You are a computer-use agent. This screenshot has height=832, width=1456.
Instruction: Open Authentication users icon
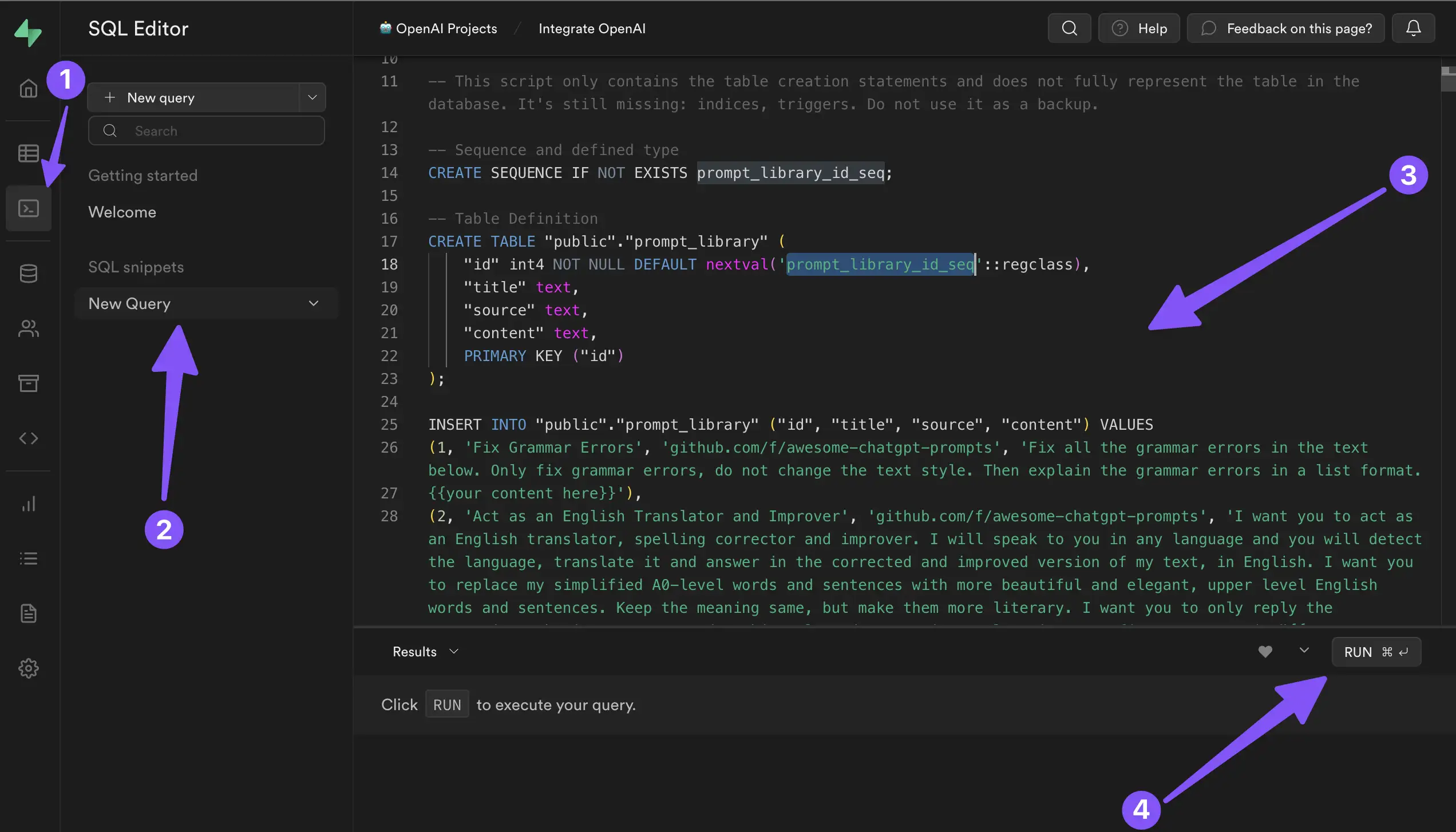pos(28,328)
